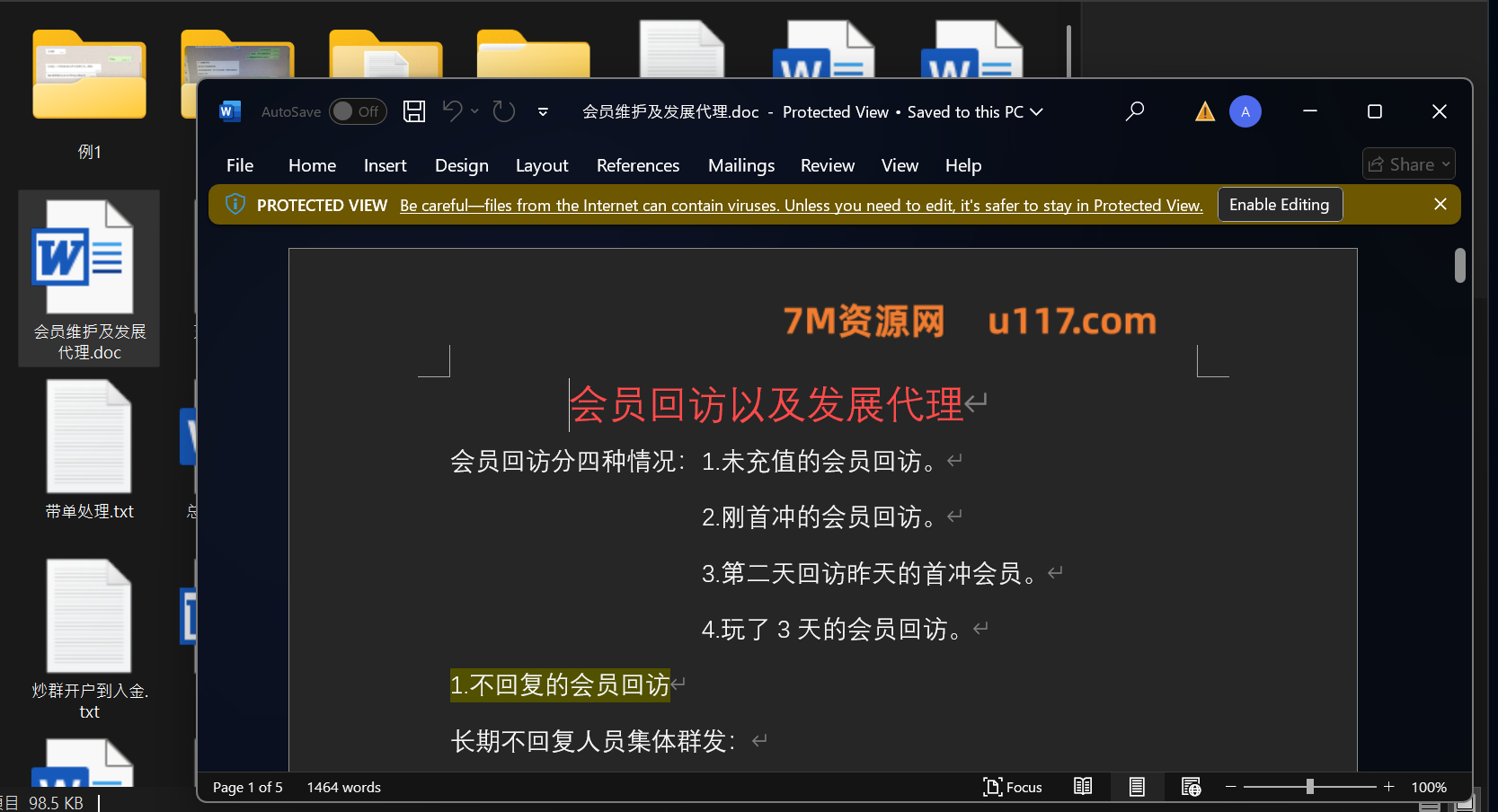Click the Save icon in title bar
Image resolution: width=1498 pixels, height=812 pixels.
click(x=413, y=111)
